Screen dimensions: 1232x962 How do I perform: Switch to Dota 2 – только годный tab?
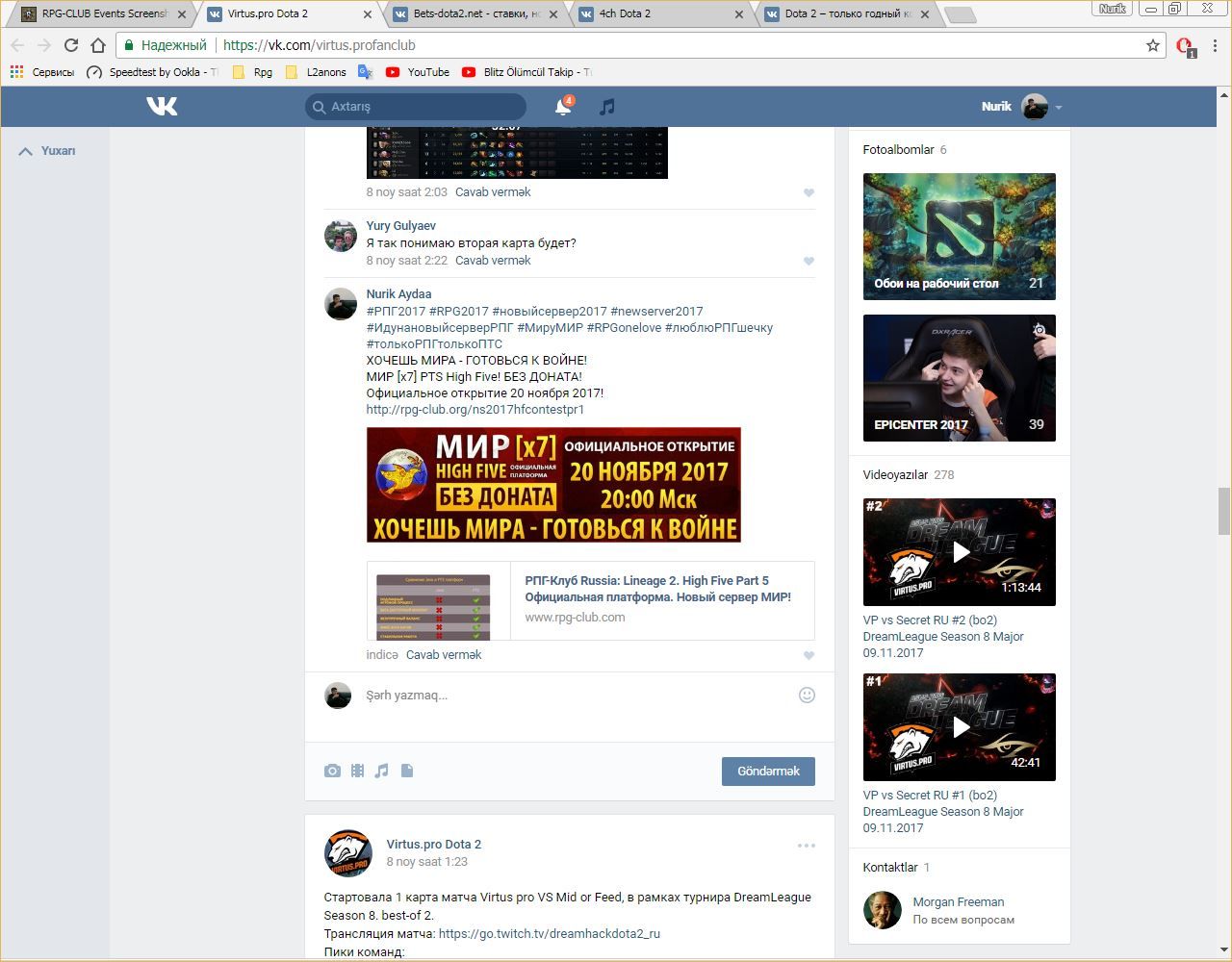(x=848, y=14)
